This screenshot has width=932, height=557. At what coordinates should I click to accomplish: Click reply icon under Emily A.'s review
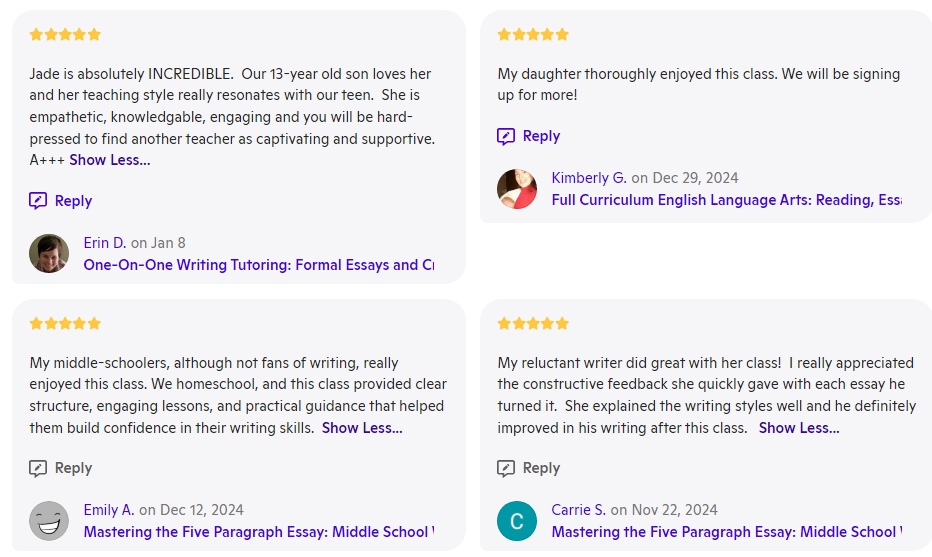coord(39,468)
